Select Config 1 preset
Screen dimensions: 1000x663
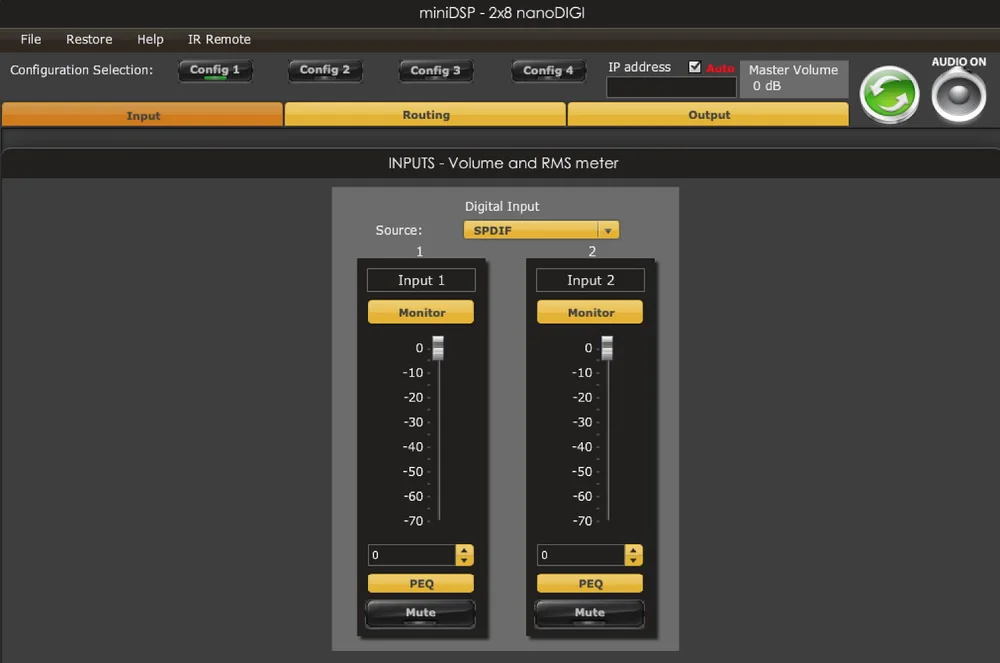tap(215, 70)
